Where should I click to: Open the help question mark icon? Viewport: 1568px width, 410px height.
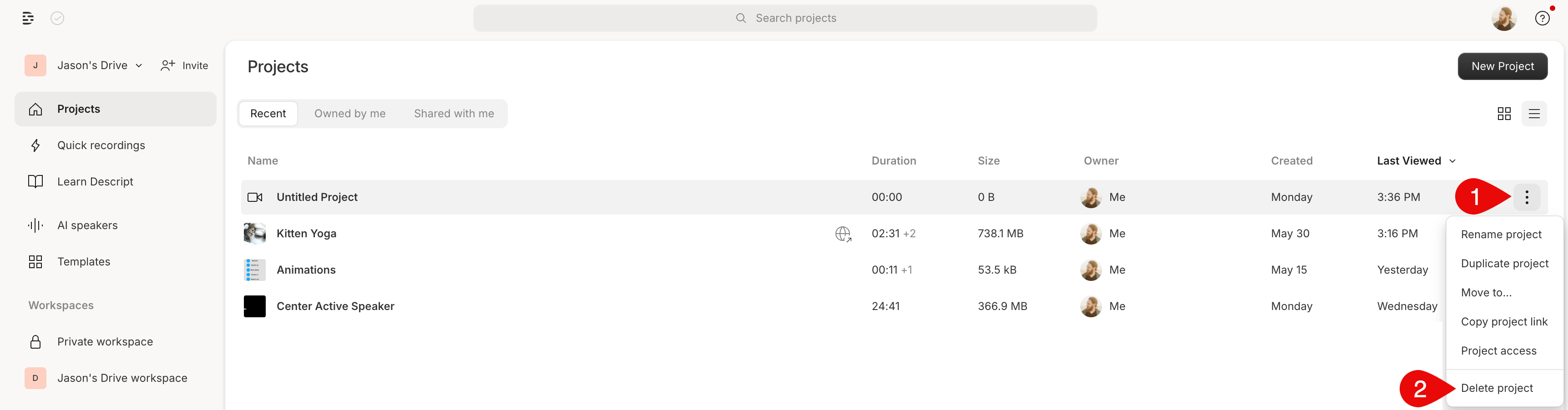coord(1542,18)
